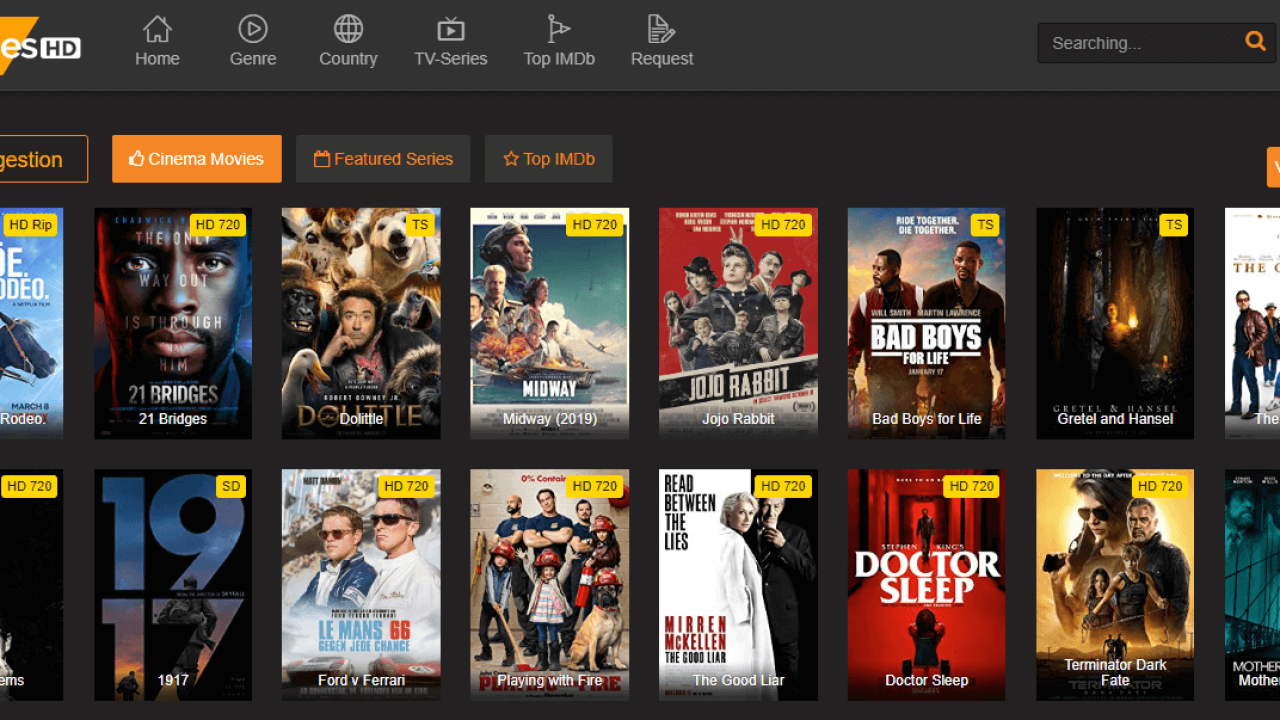Screen dimensions: 1280x720
Task: Click the Top IMDb flag icon
Action: (x=559, y=29)
